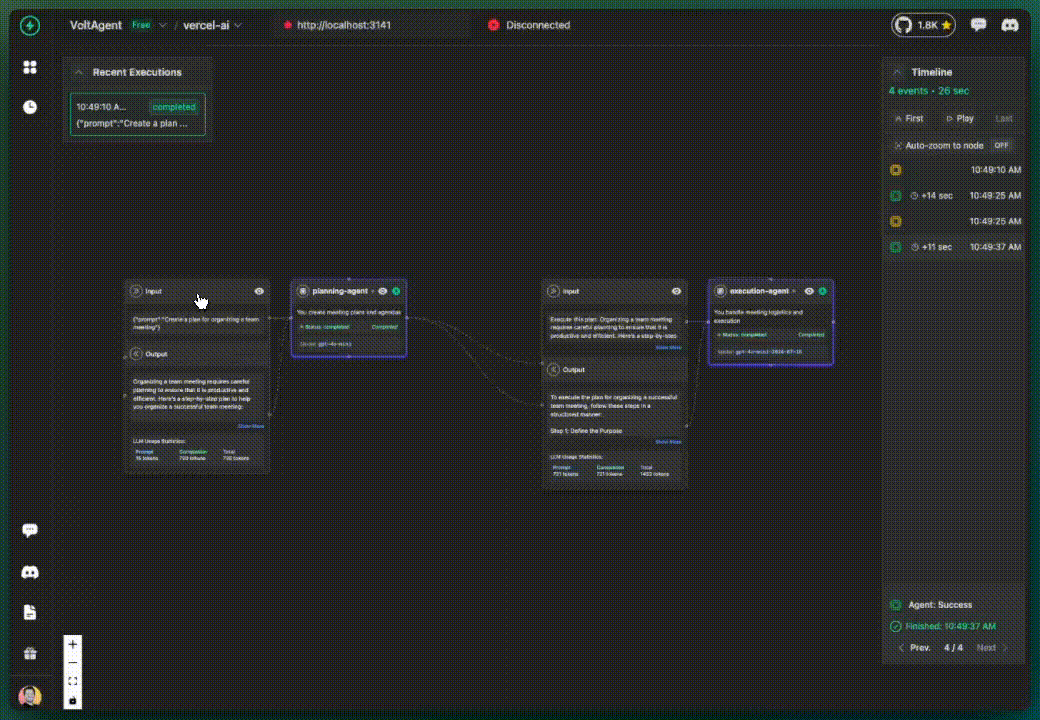
Task: Open the history clock icon in sidebar
Action: [30, 107]
